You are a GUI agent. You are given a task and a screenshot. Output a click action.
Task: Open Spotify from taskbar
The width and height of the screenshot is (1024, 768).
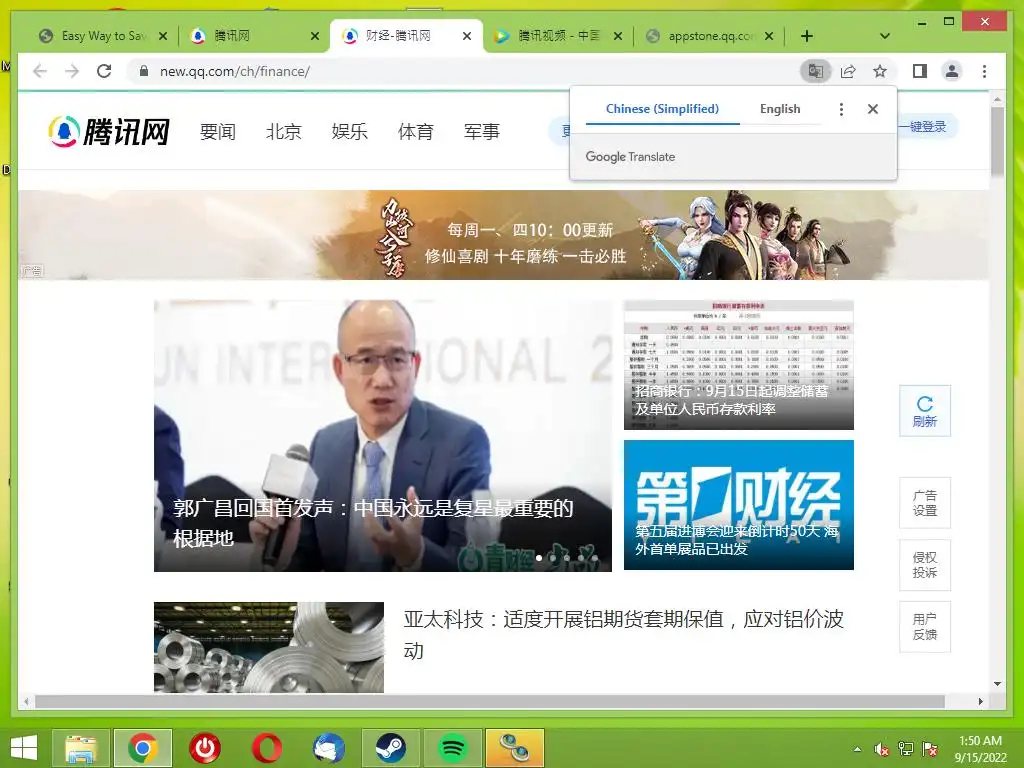click(x=453, y=748)
